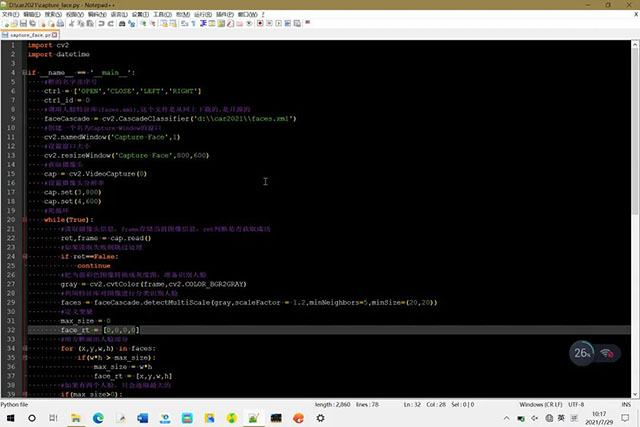Viewport: 640px width, 427px height.
Task: Open the 编辑(E) Edit menu
Action: (32, 14)
